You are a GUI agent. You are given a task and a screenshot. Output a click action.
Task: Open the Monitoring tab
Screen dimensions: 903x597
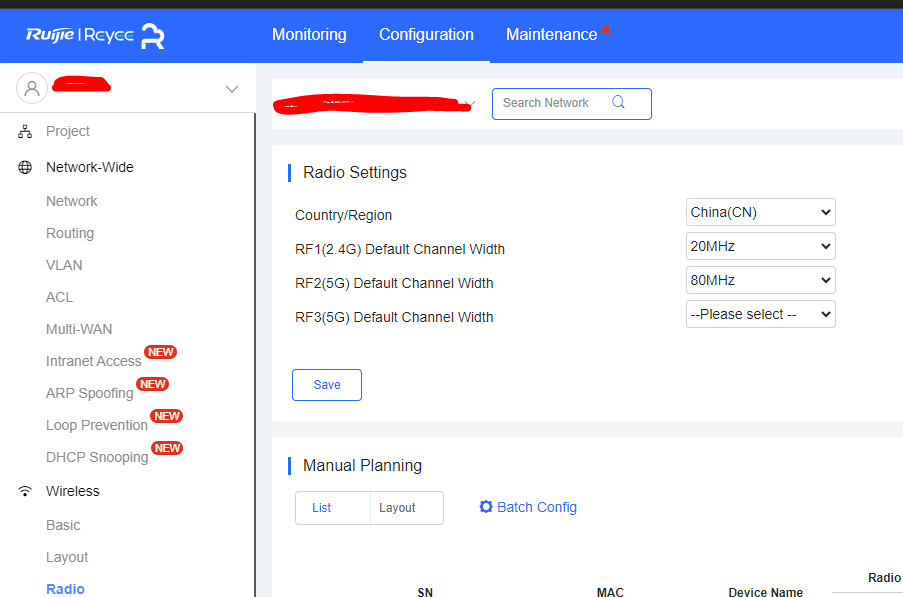309,35
